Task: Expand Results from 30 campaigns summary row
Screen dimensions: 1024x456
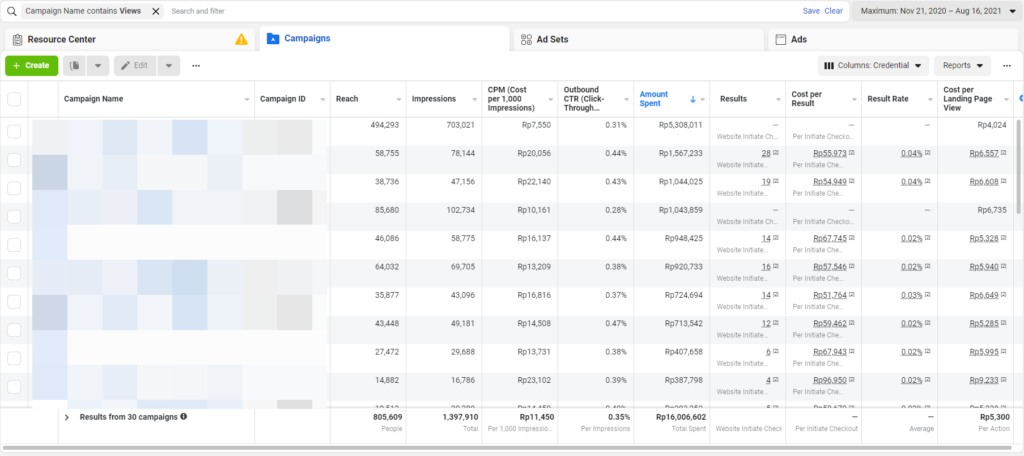Action: (67, 416)
